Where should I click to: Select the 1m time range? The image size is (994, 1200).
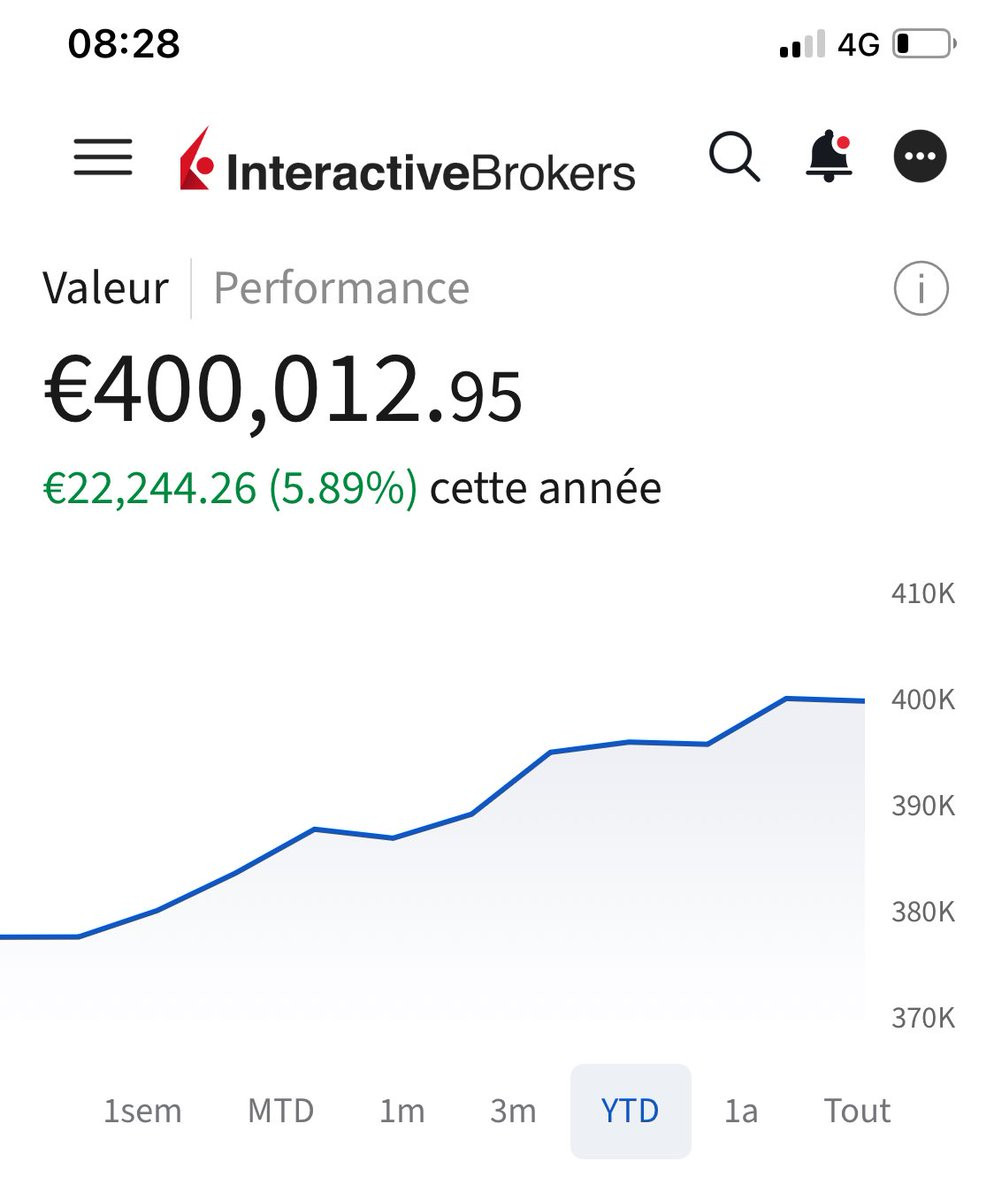coord(402,1111)
